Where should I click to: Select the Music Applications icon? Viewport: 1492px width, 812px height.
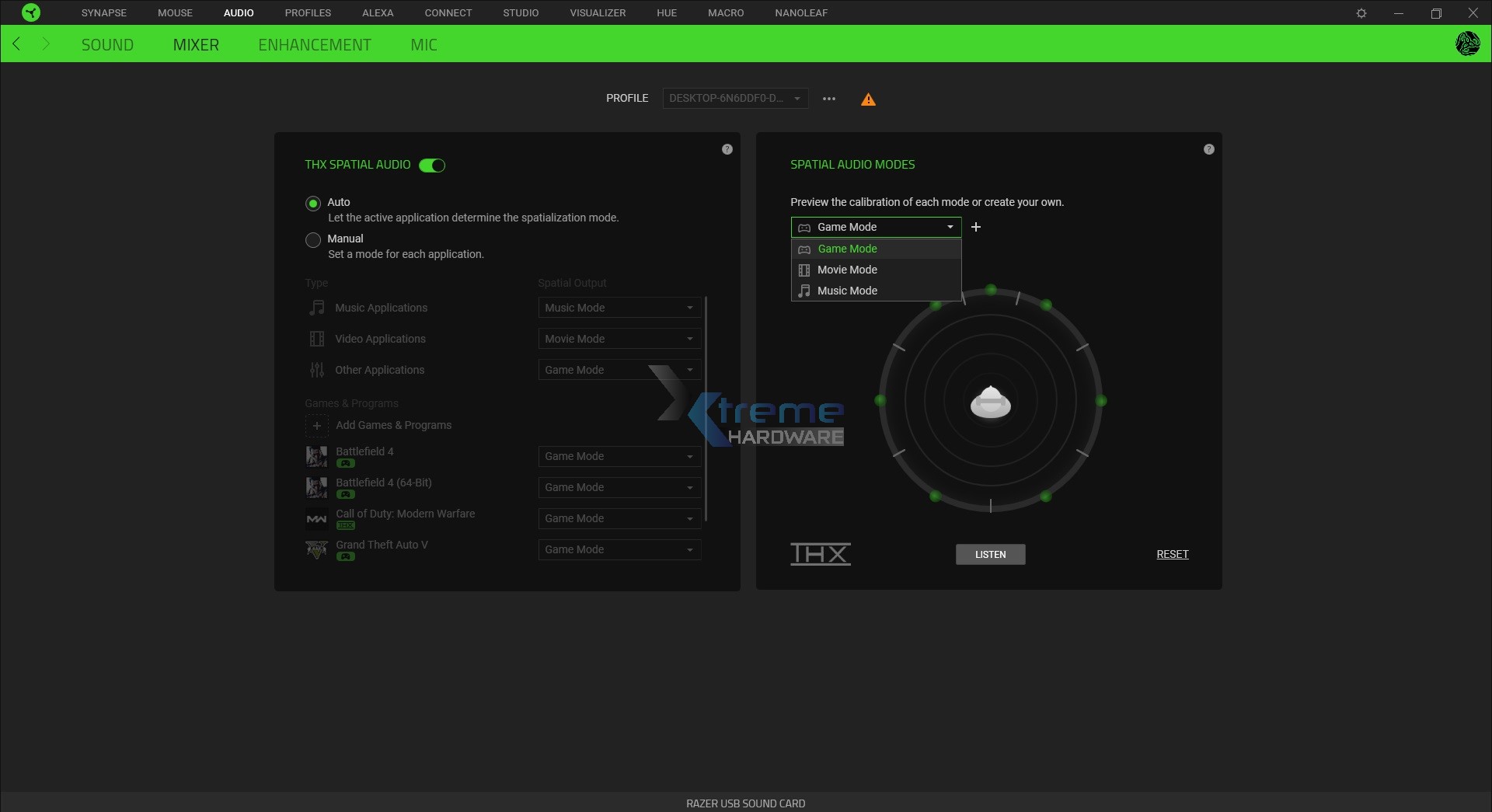(316, 308)
